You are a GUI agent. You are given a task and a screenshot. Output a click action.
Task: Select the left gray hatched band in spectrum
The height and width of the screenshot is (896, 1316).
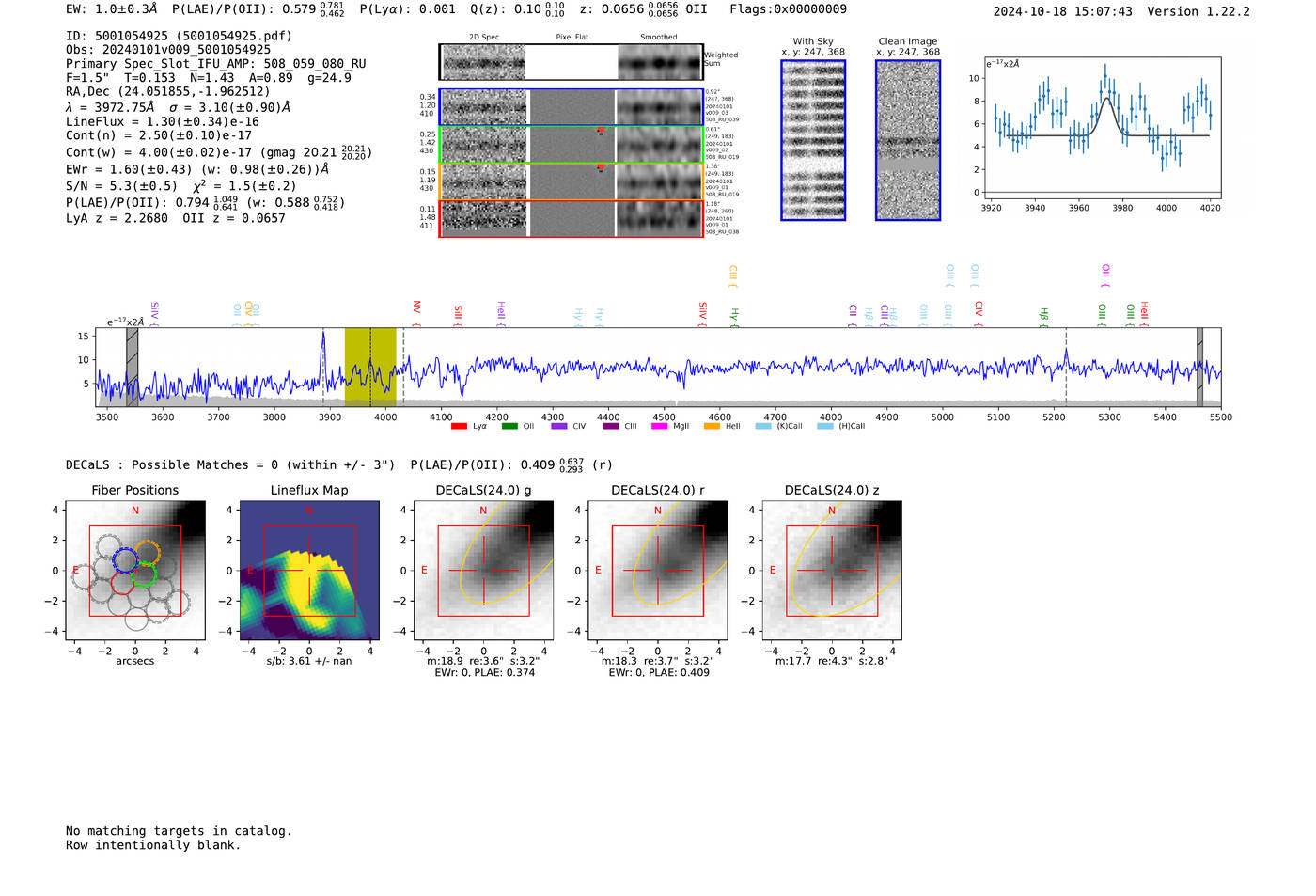tap(133, 368)
